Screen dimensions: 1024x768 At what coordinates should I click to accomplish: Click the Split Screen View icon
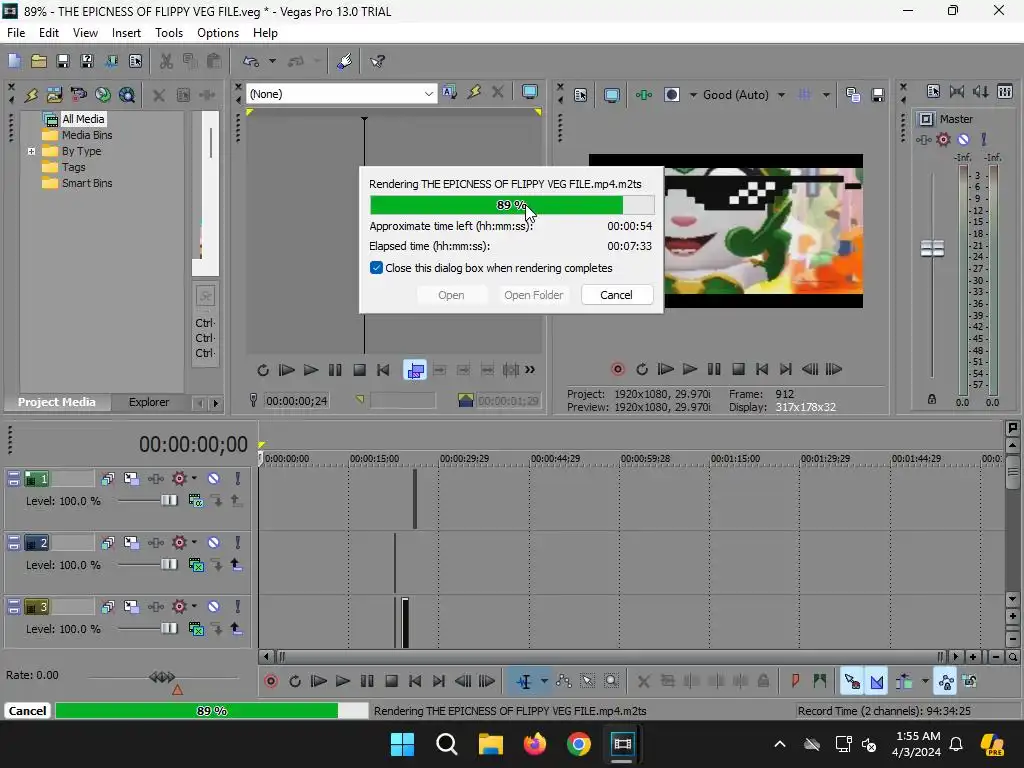(x=671, y=95)
